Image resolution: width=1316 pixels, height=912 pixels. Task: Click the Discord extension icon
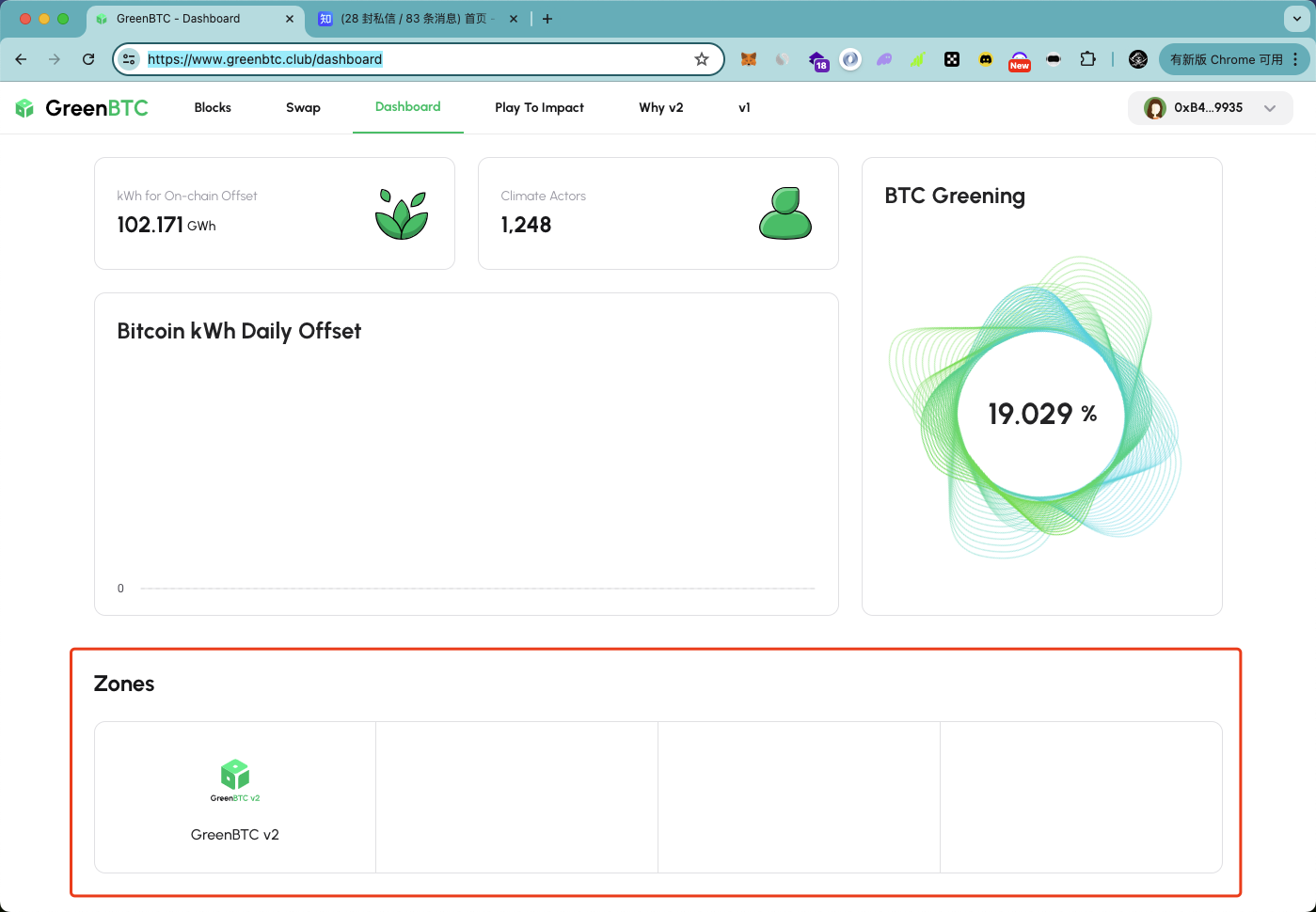click(986, 59)
